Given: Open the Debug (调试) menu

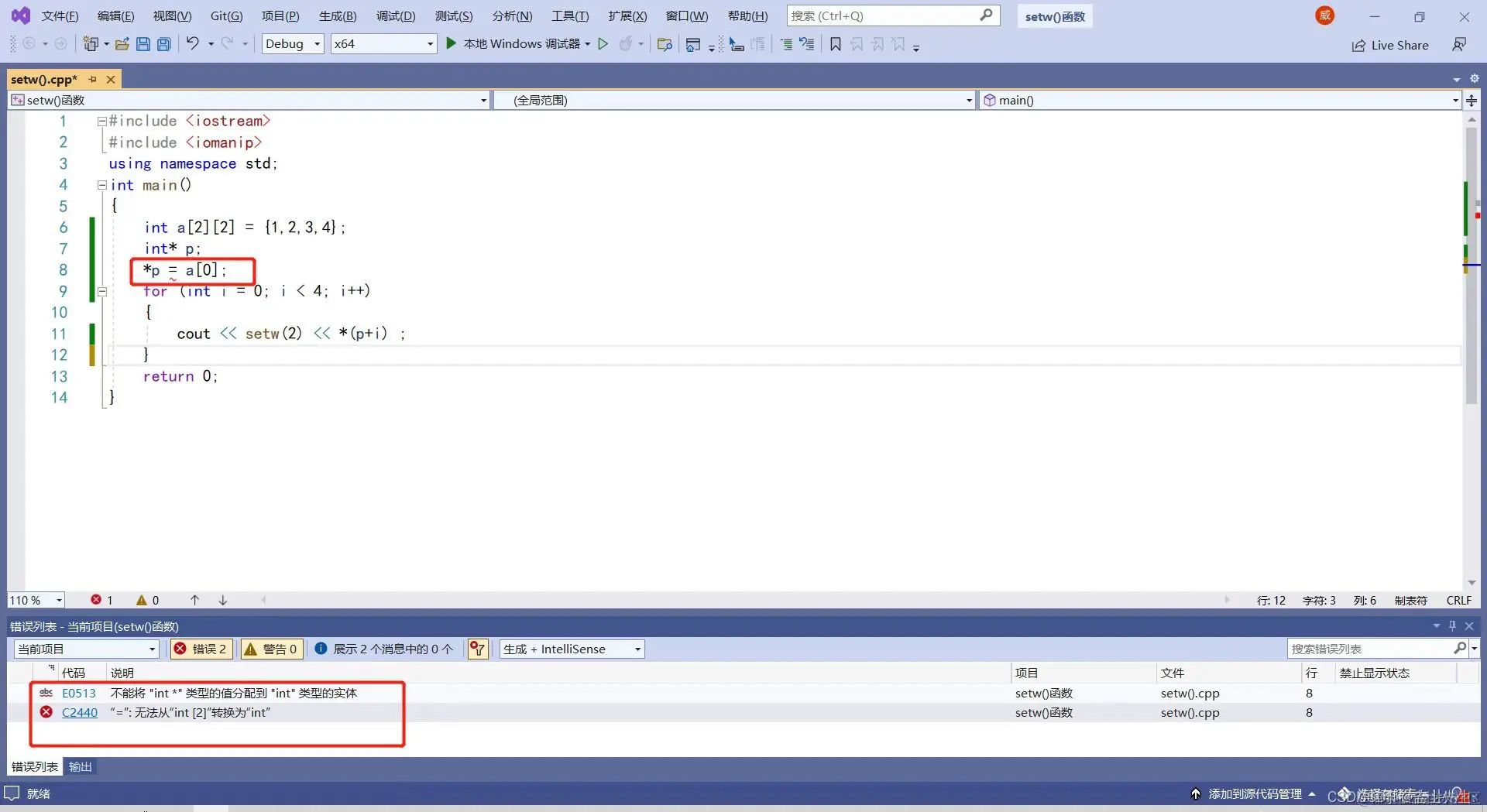Looking at the screenshot, I should point(396,15).
